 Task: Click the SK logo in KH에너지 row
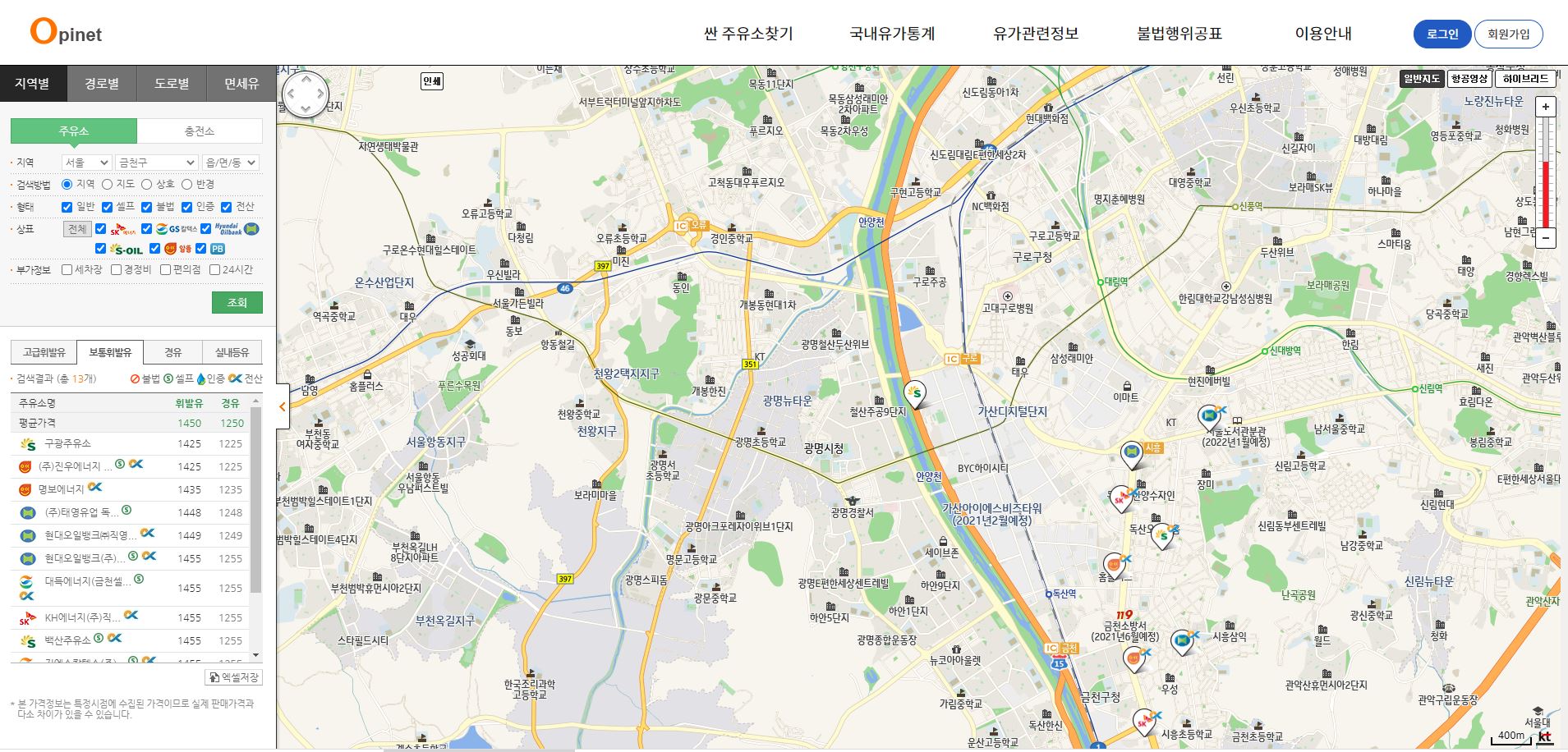coord(28,618)
